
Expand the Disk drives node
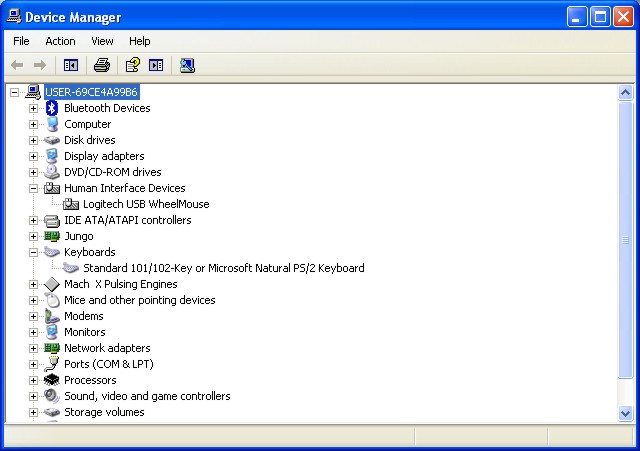33,140
